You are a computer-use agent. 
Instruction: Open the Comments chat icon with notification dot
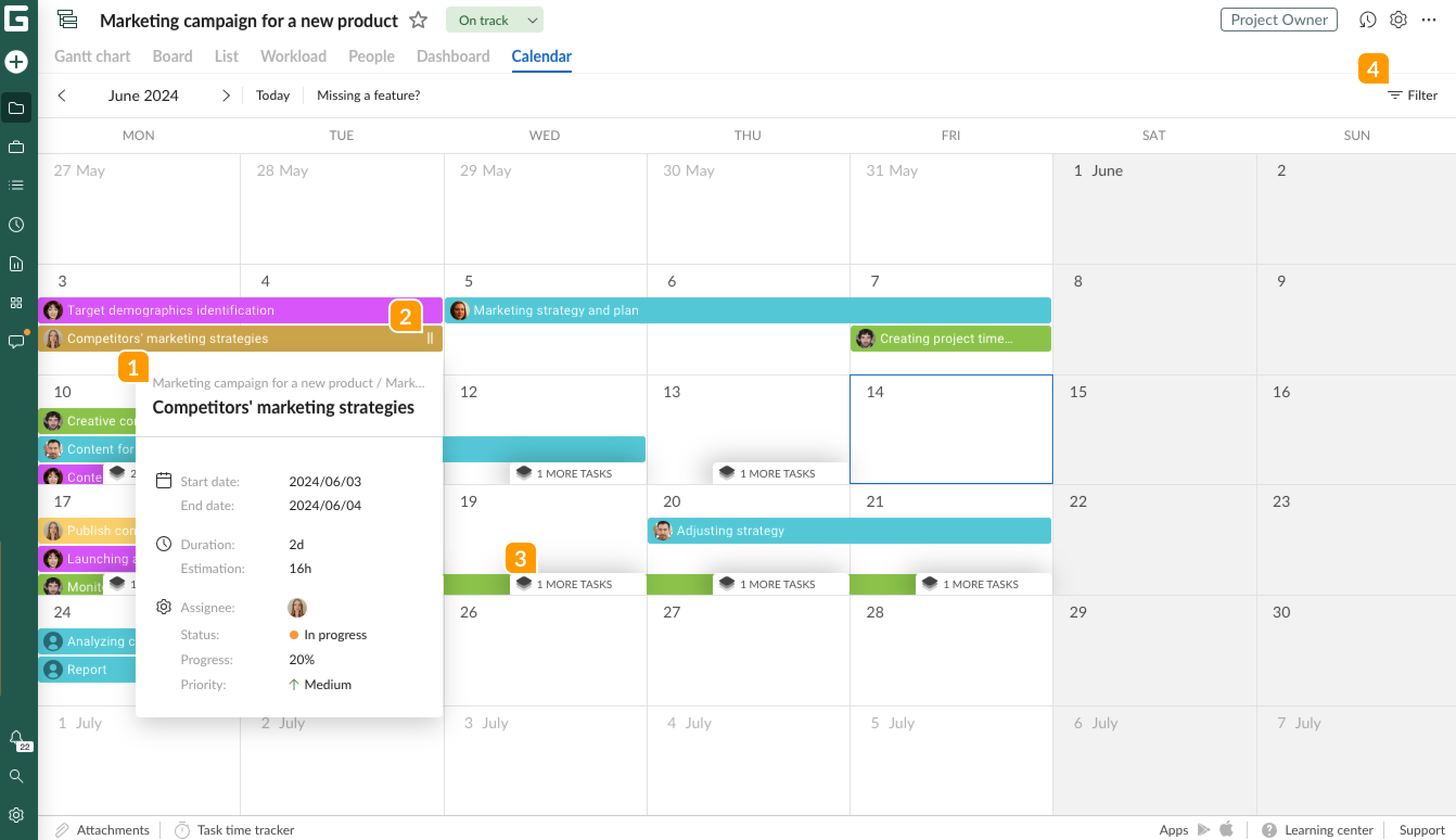[16, 341]
